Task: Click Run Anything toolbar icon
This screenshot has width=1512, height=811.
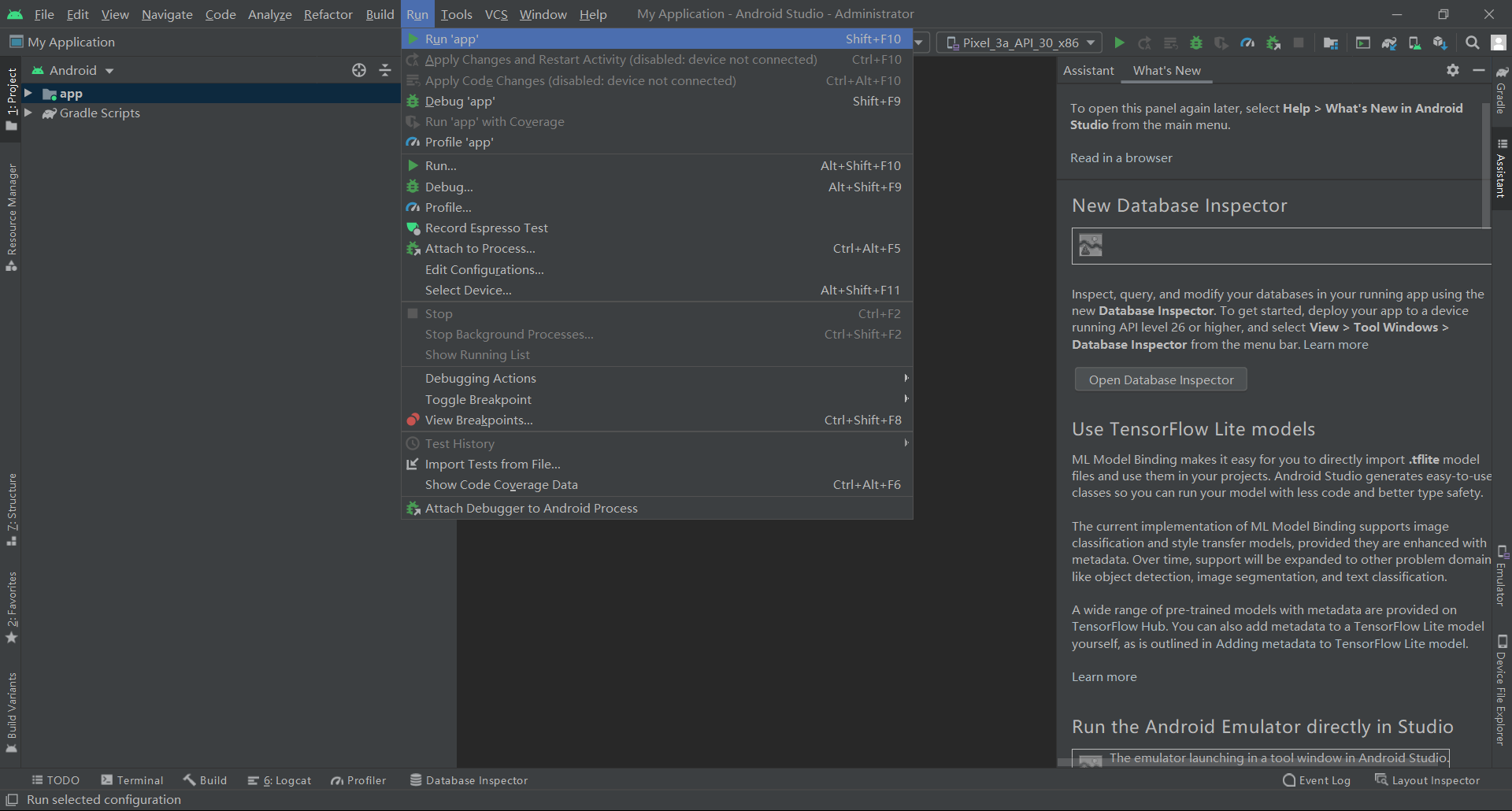Action: pyautogui.click(x=1363, y=43)
